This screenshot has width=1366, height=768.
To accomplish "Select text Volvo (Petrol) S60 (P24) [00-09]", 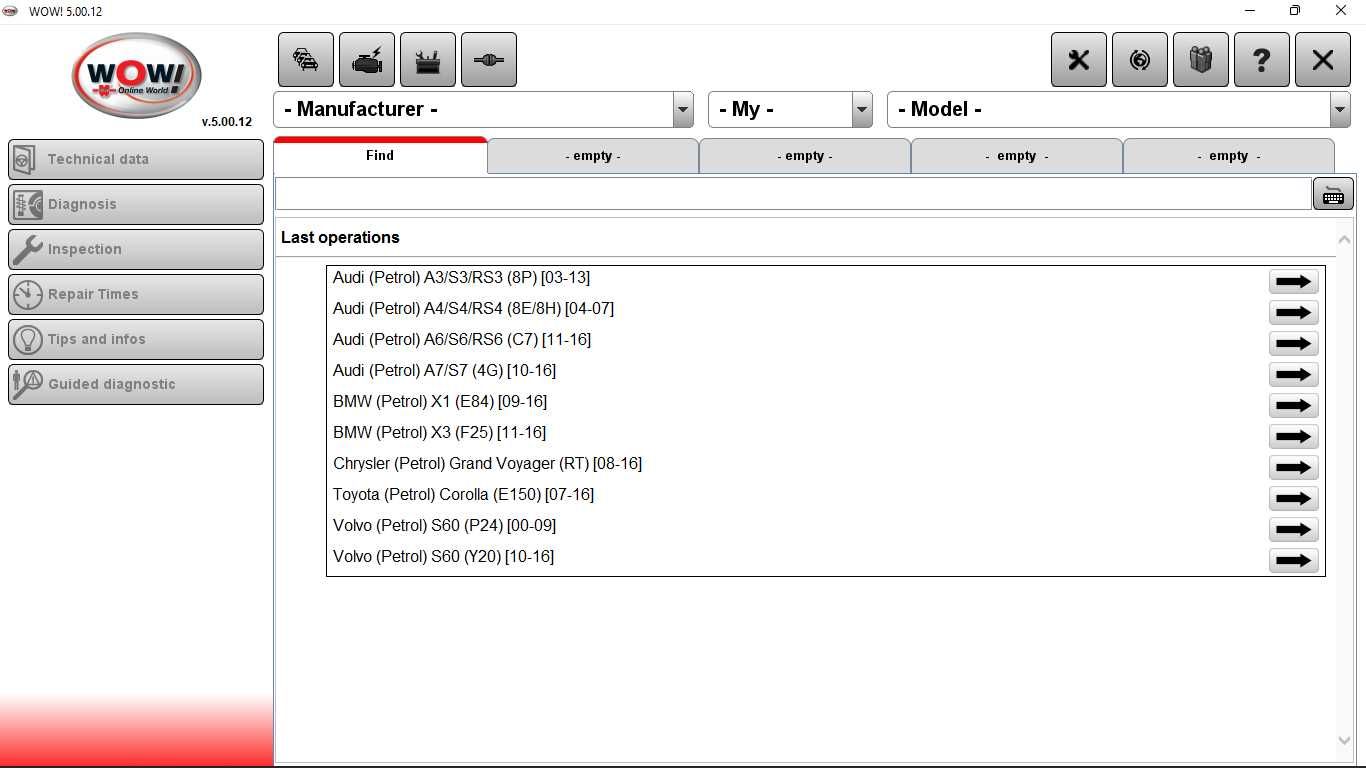I will [x=444, y=526].
